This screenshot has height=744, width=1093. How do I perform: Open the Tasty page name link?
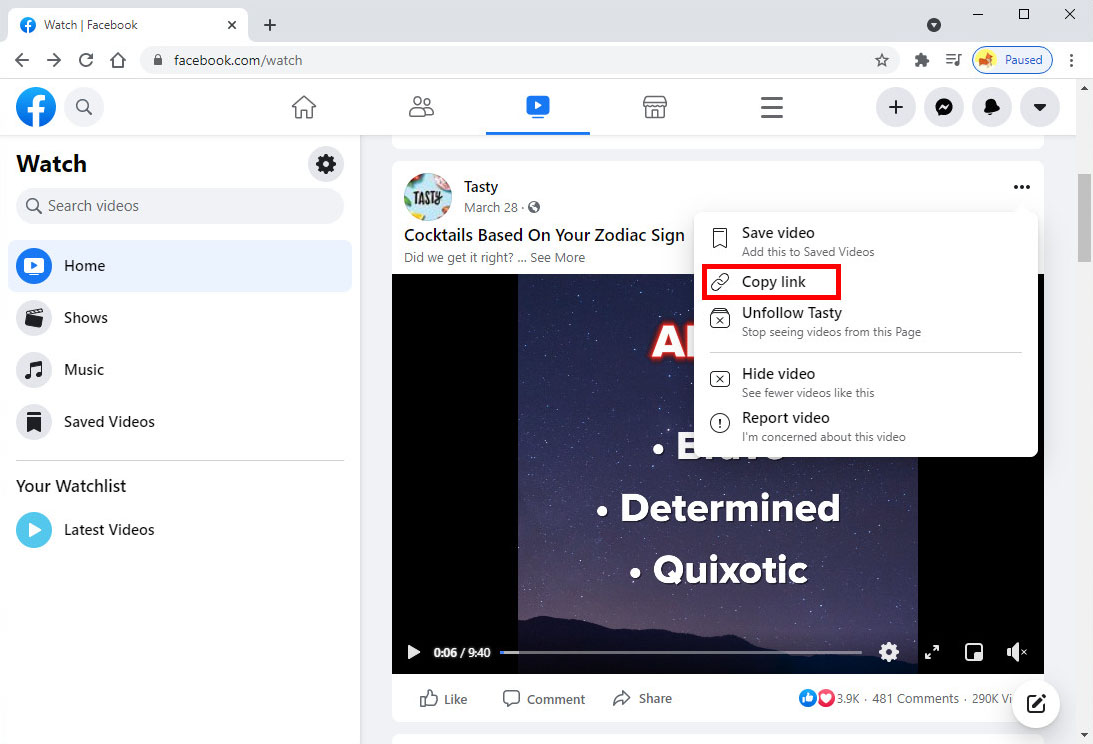(481, 187)
